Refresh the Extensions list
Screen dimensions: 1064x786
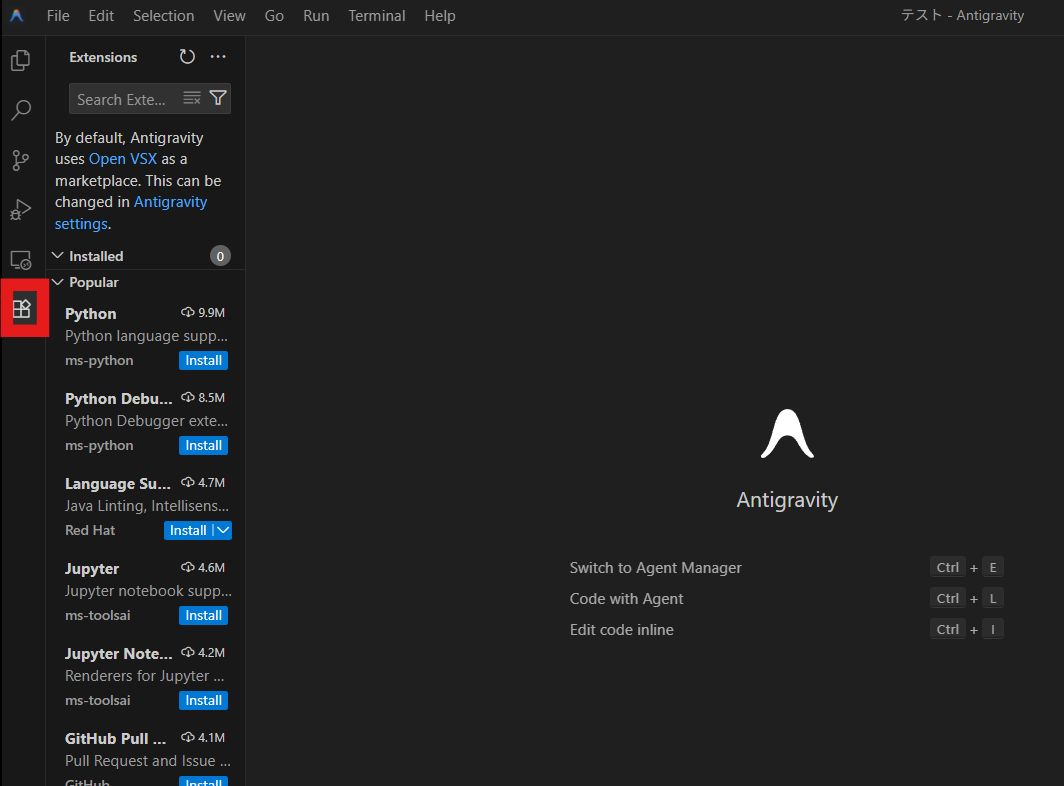point(187,57)
